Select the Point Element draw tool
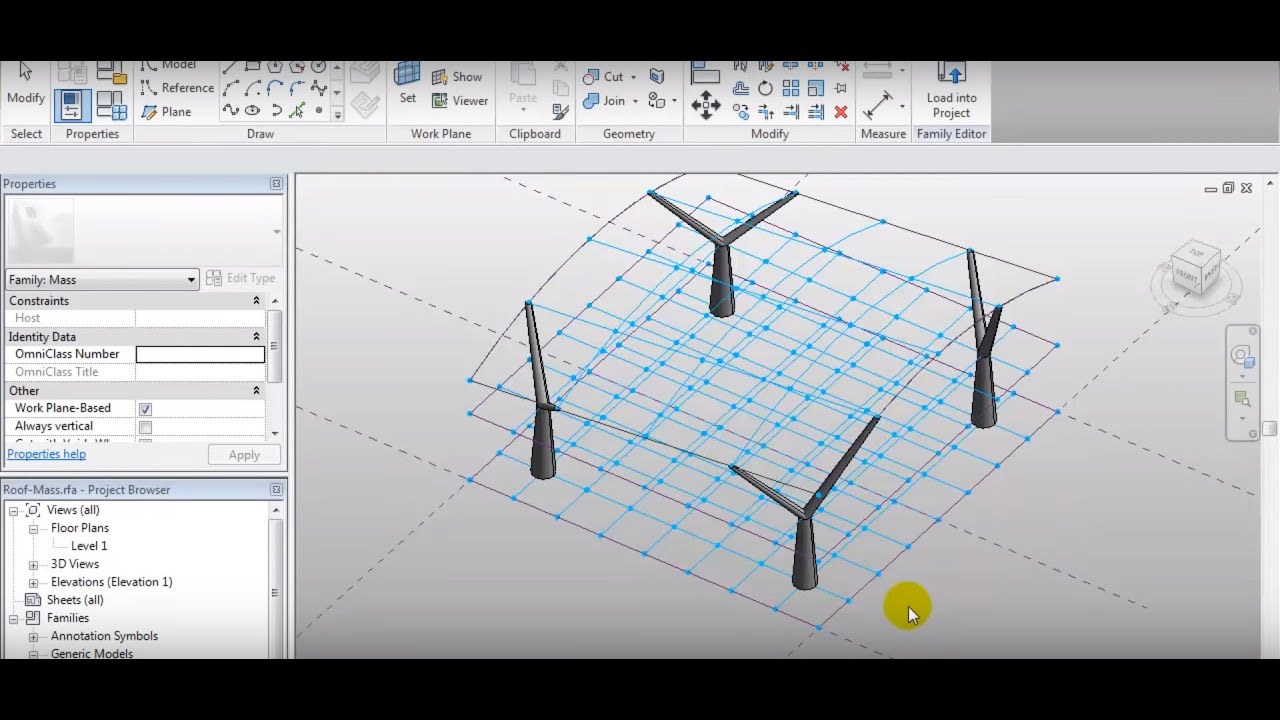 click(x=319, y=111)
